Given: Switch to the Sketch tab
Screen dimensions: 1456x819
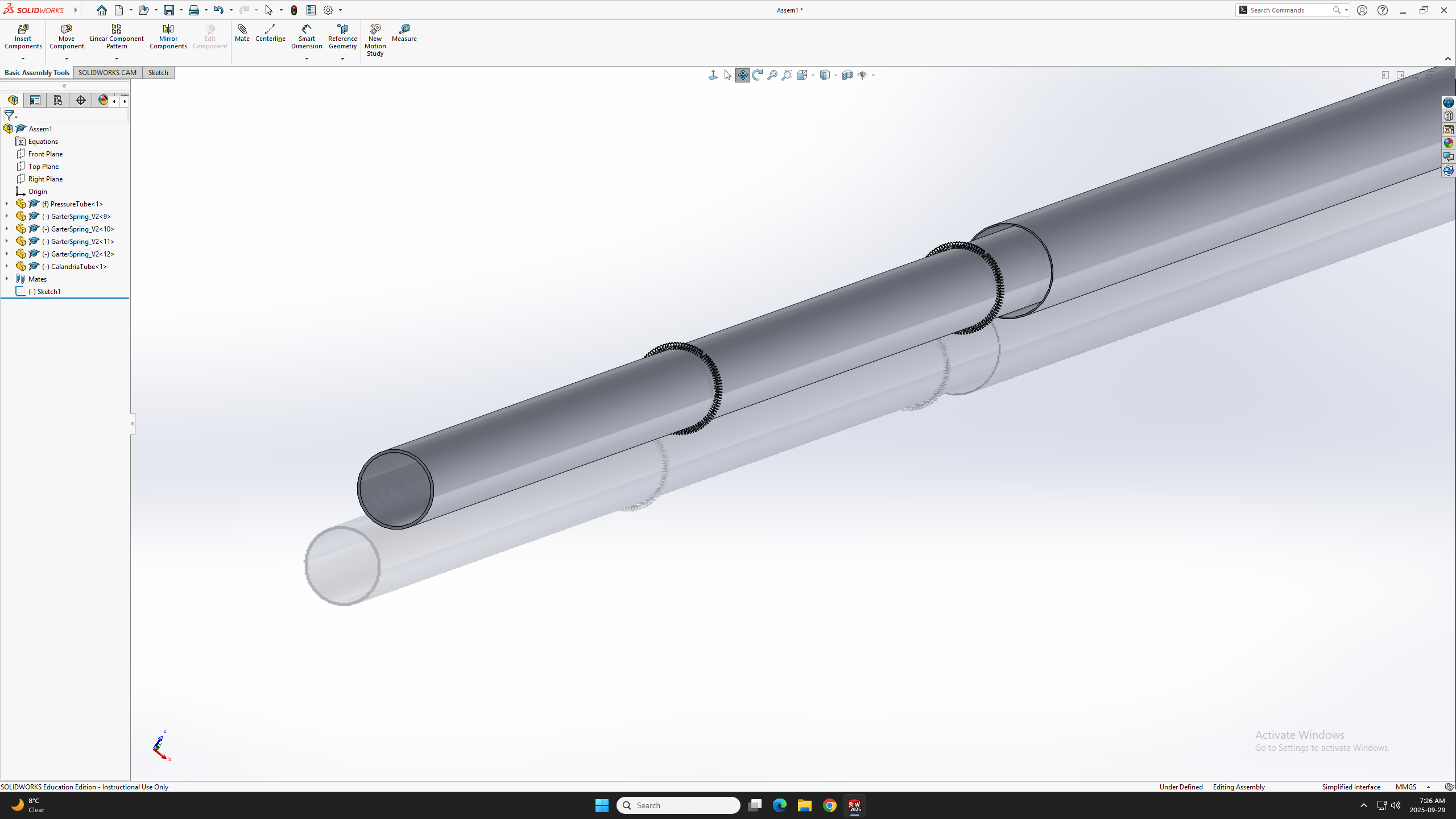Looking at the screenshot, I should pos(158,73).
